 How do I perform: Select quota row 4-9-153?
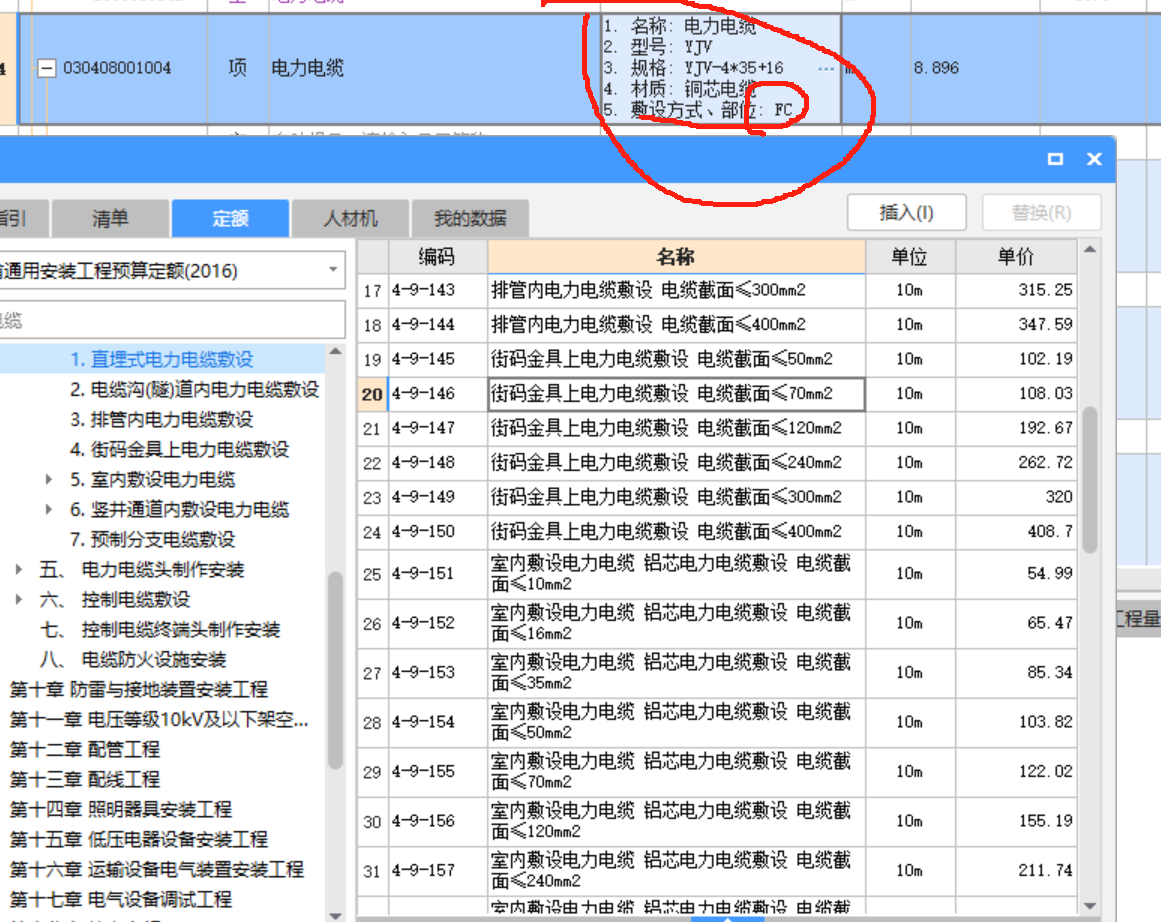(x=717, y=673)
